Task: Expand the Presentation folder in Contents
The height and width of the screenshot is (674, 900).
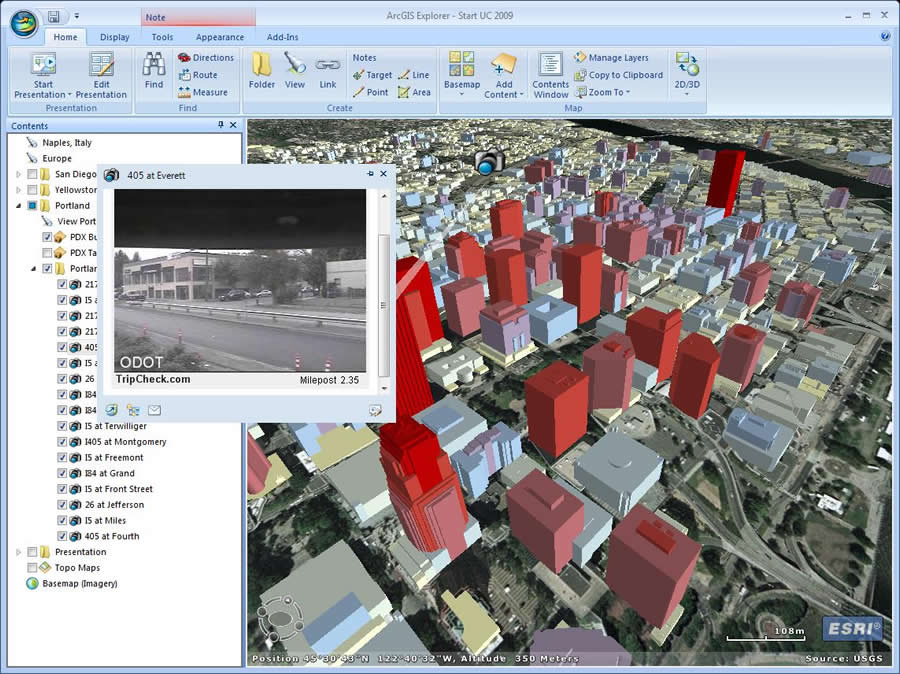Action: (18, 552)
